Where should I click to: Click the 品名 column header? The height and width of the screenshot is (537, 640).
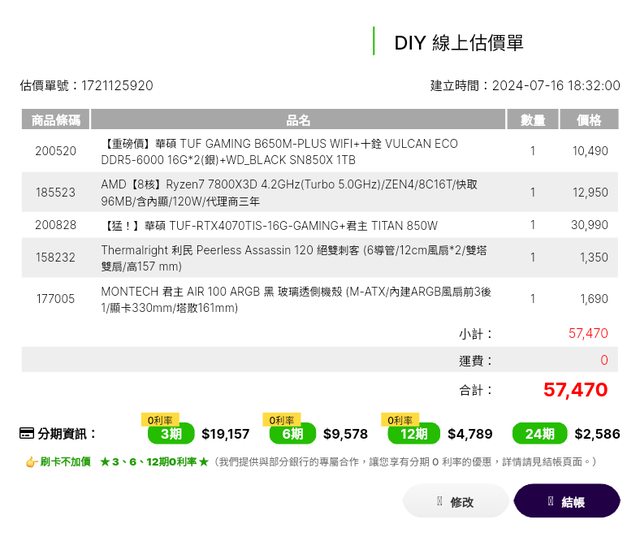point(298,120)
